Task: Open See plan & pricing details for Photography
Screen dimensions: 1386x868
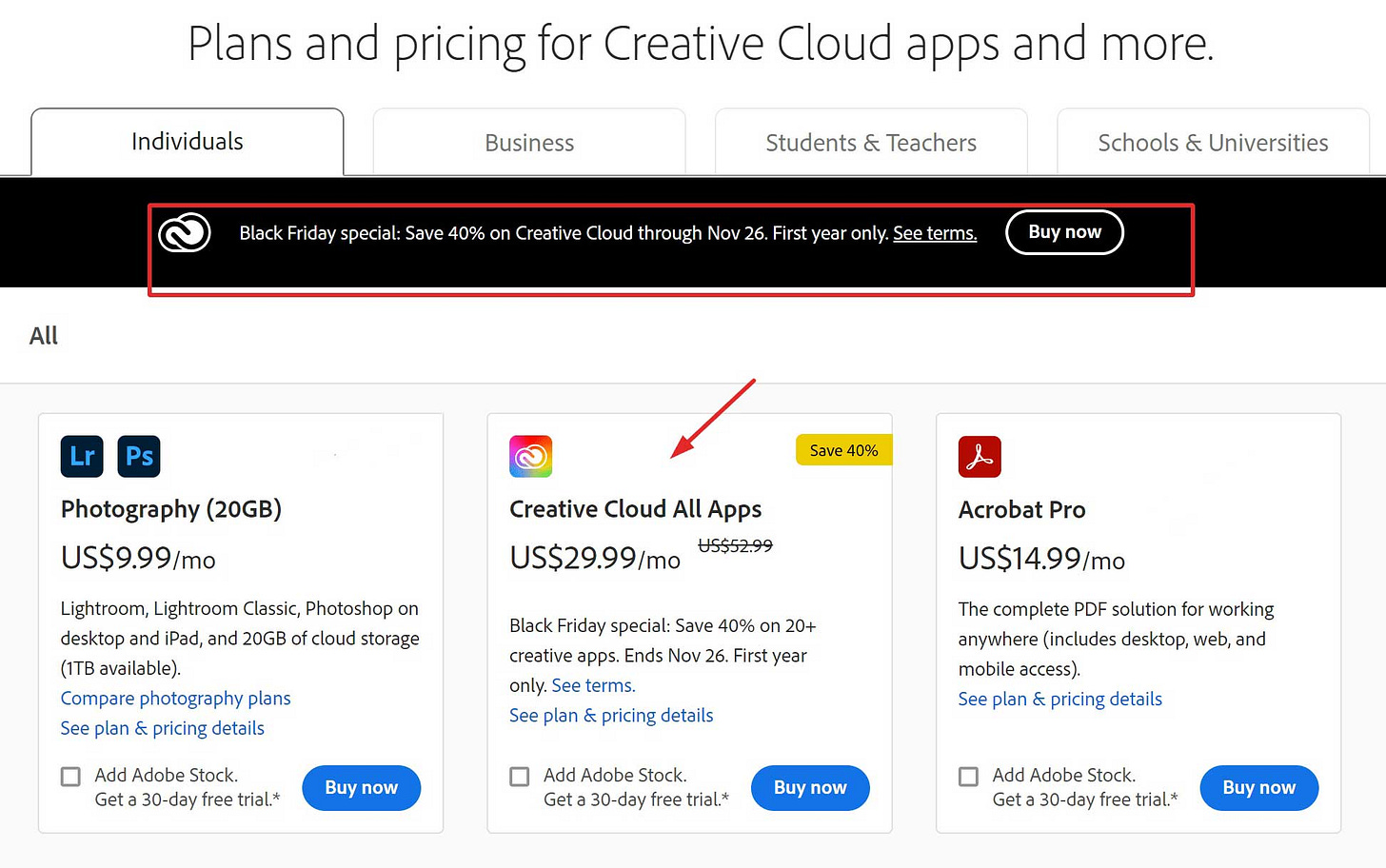Action: (163, 728)
